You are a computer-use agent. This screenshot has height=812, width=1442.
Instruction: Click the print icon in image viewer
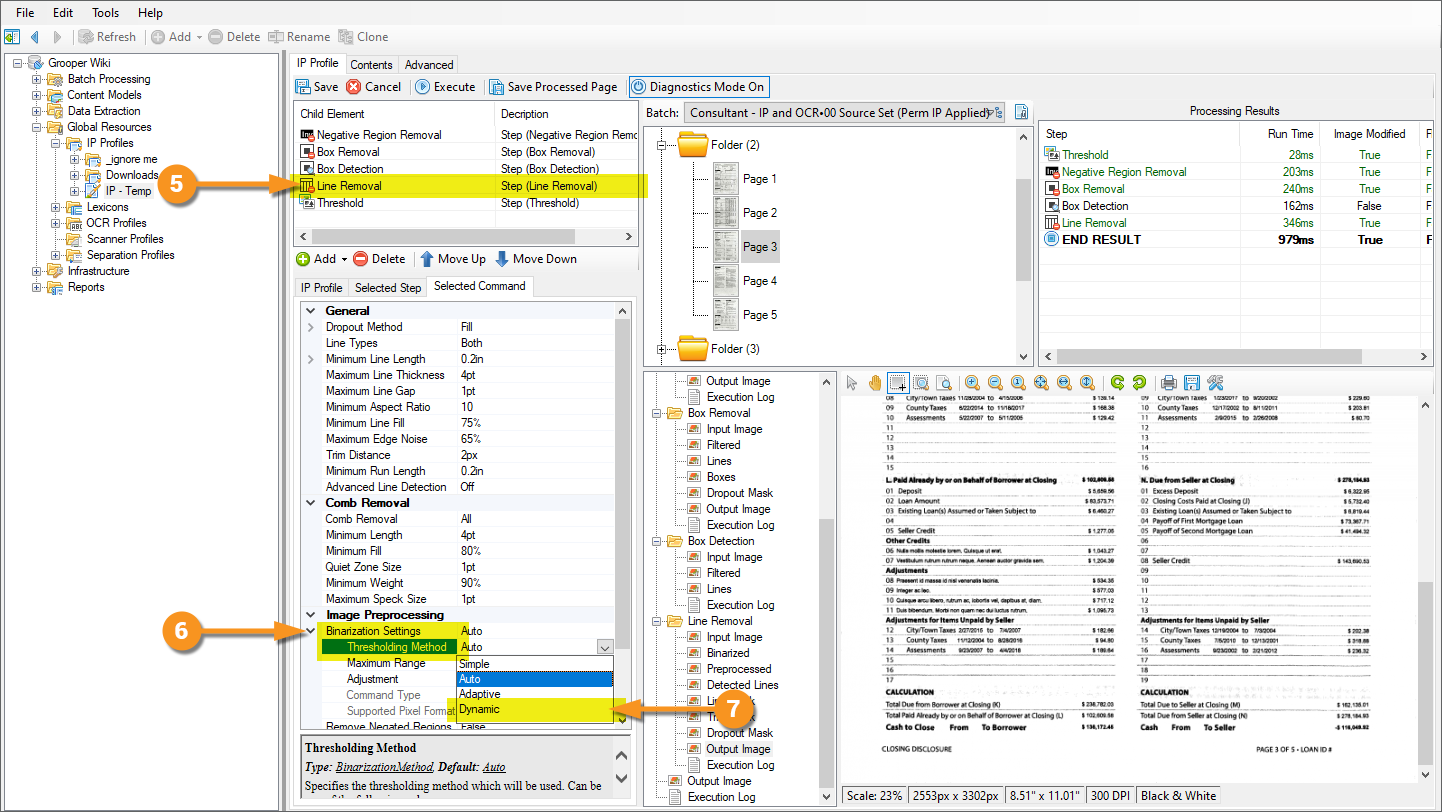tap(1168, 383)
